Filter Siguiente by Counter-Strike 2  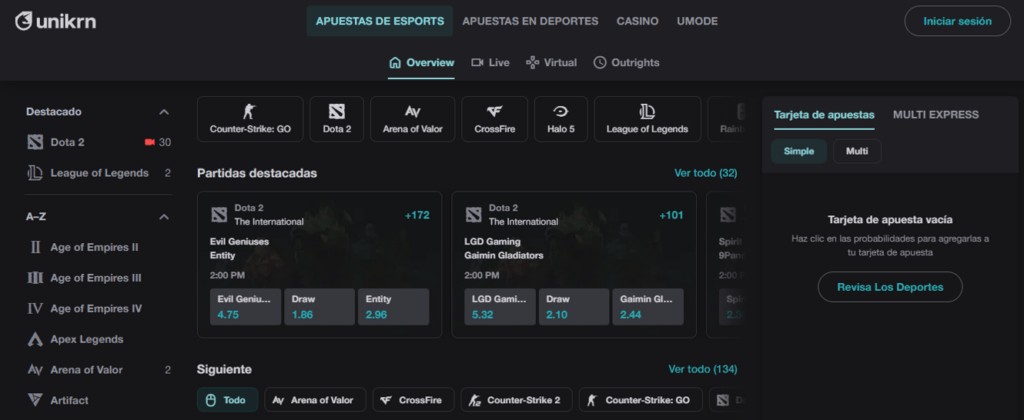[516, 400]
